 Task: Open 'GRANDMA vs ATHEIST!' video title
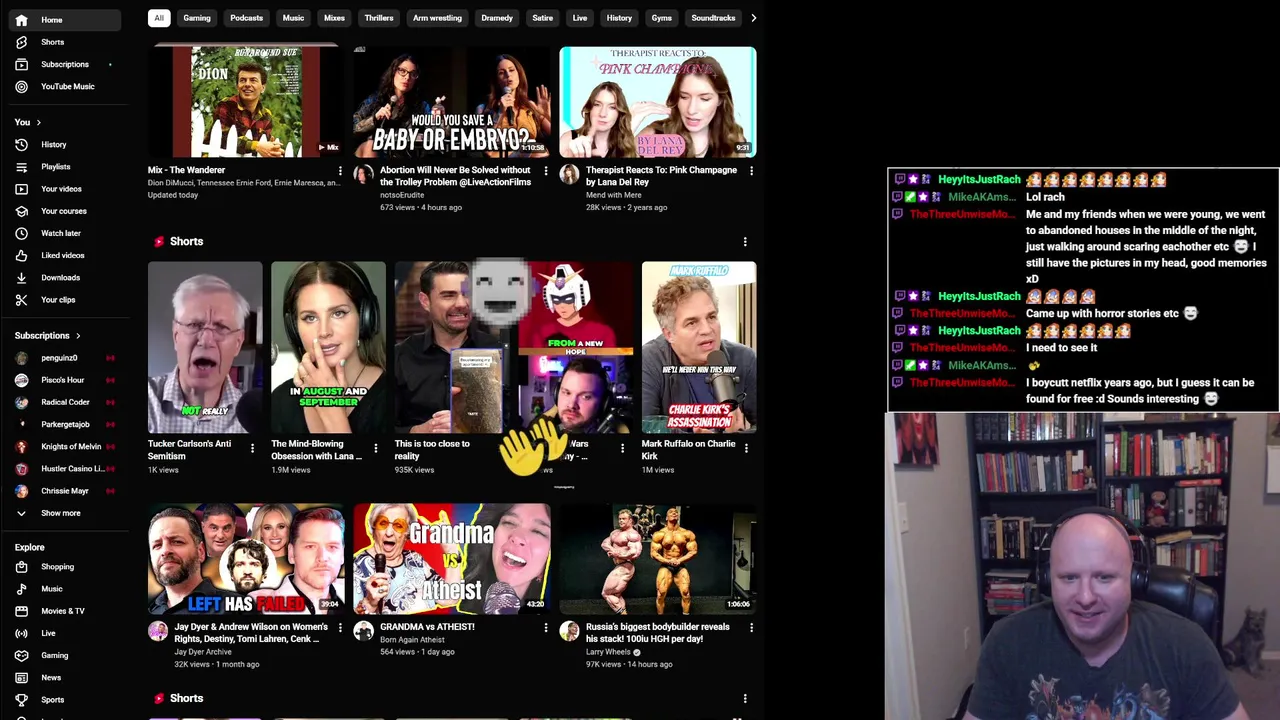427,627
